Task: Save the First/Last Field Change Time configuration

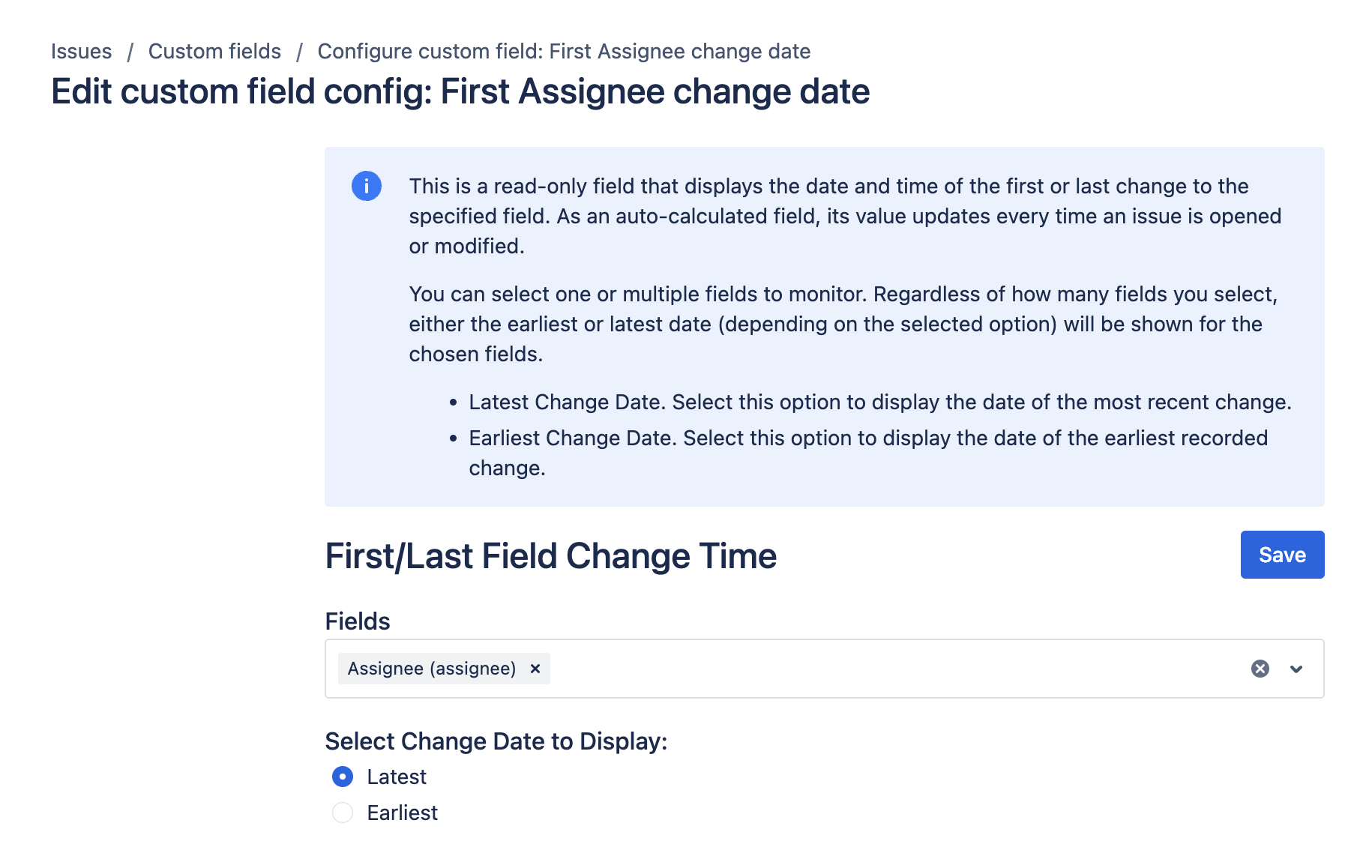Action: [x=1282, y=555]
